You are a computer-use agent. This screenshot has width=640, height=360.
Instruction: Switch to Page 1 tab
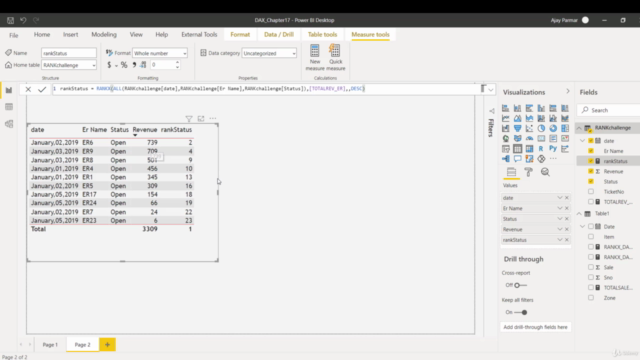50,345
